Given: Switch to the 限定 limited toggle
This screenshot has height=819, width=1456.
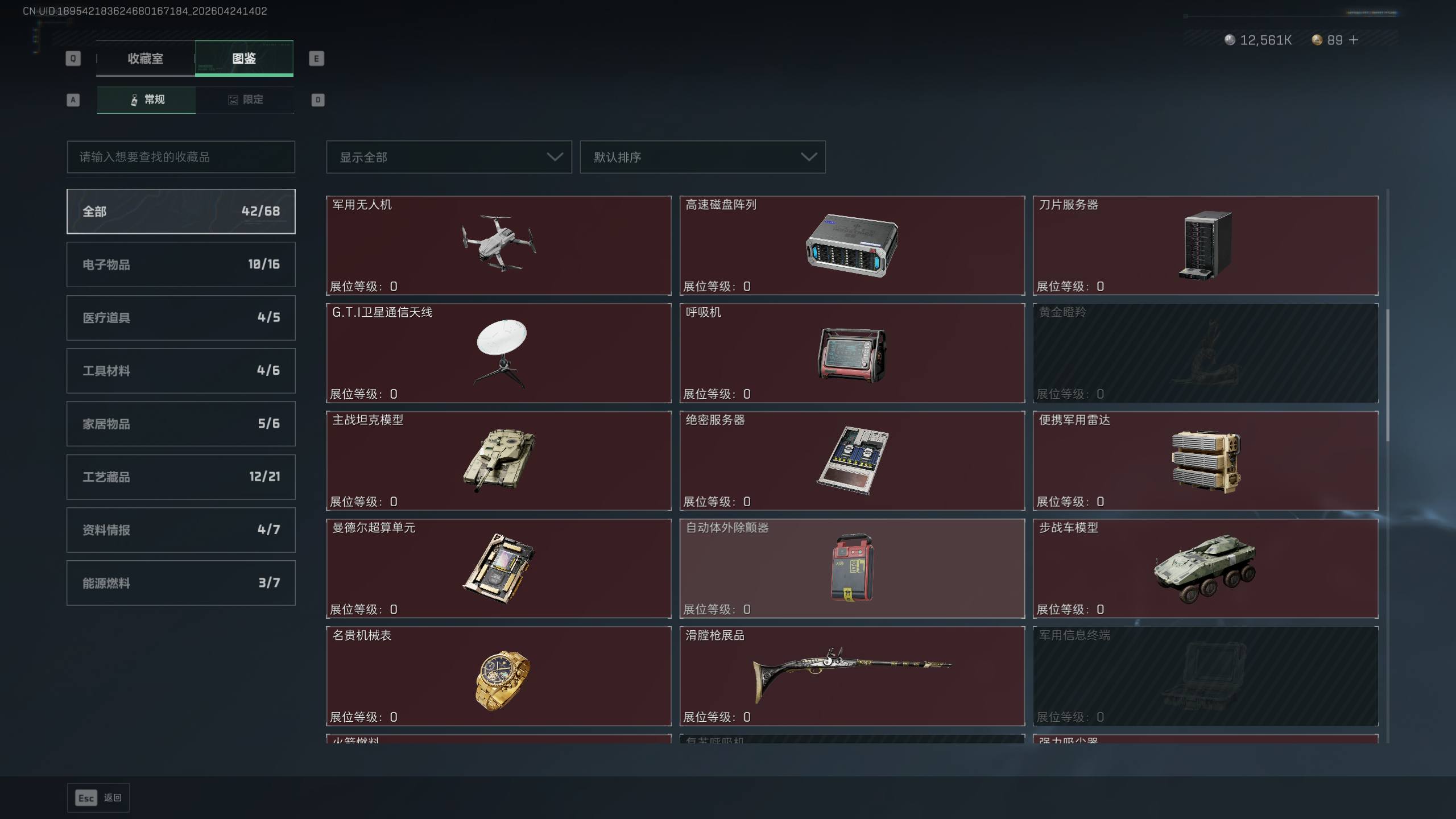Looking at the screenshot, I should coord(245,100).
